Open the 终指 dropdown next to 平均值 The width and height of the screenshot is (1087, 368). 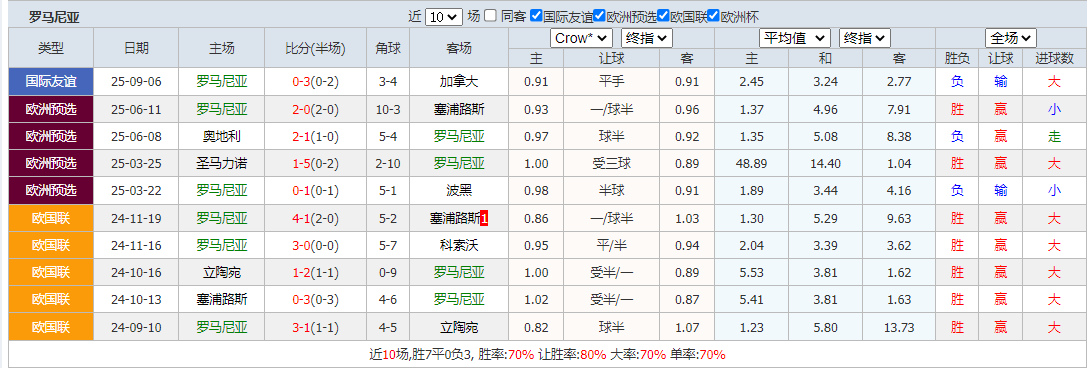point(864,38)
